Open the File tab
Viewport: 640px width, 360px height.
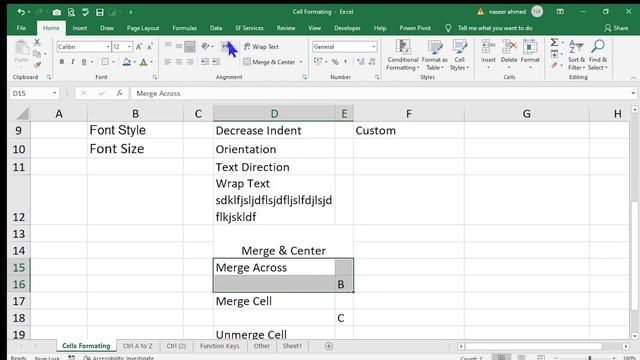click(21, 28)
